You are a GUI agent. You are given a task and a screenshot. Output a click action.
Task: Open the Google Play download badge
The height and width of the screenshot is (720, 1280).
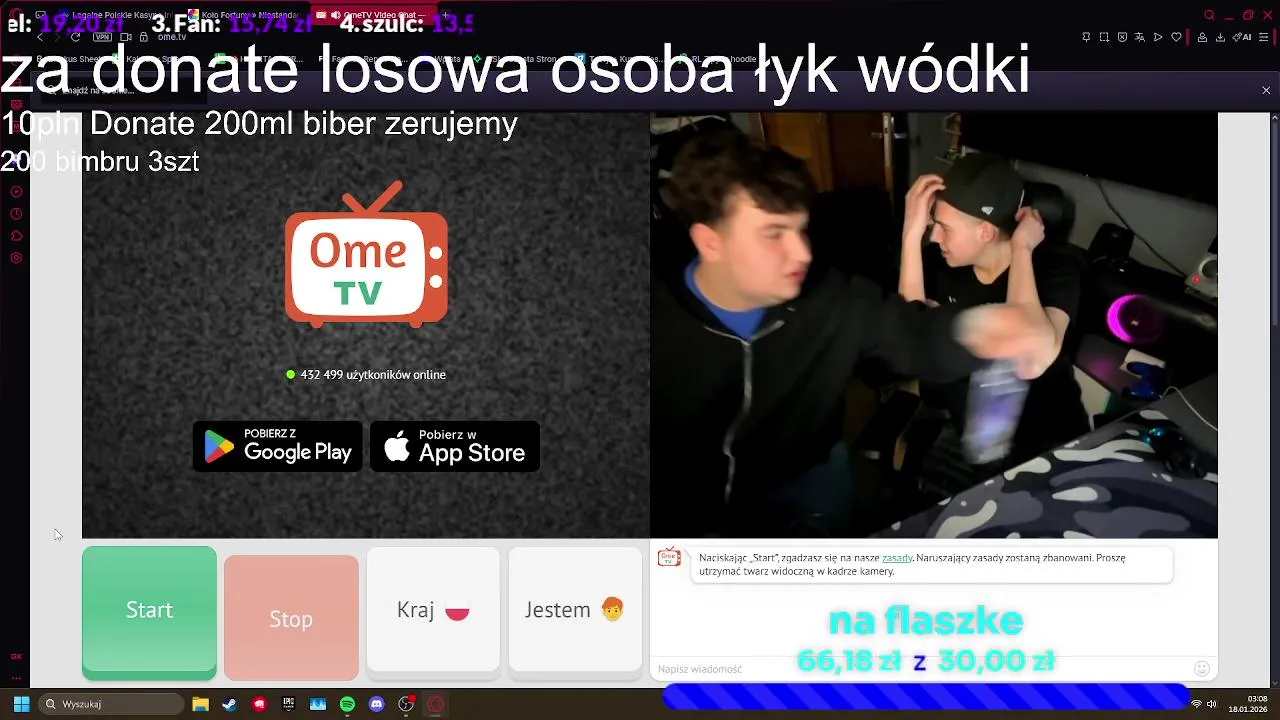pos(277,447)
